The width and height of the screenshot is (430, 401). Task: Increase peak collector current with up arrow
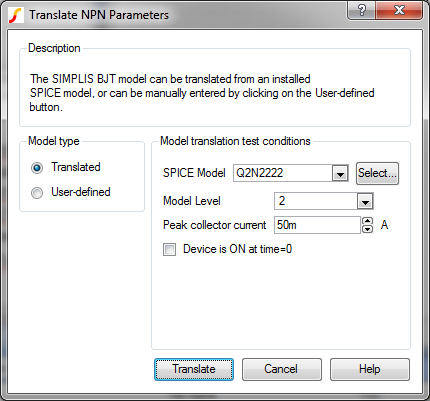[x=367, y=221]
